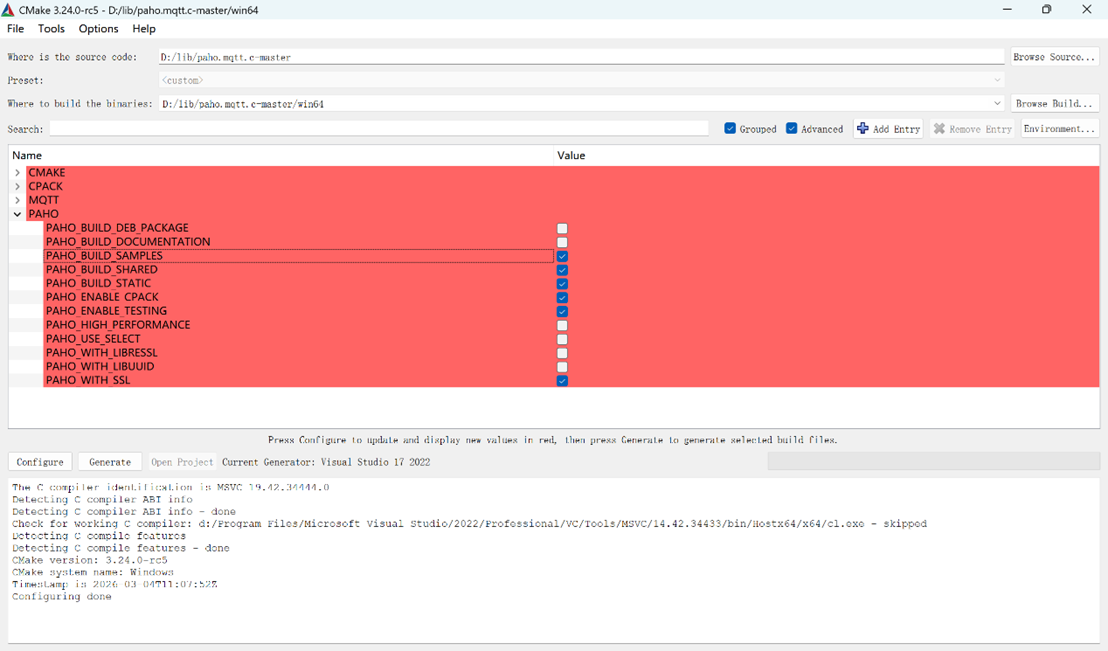Select the PAHO_BUILD_DEB_PACKAGE row name

click(x=117, y=228)
